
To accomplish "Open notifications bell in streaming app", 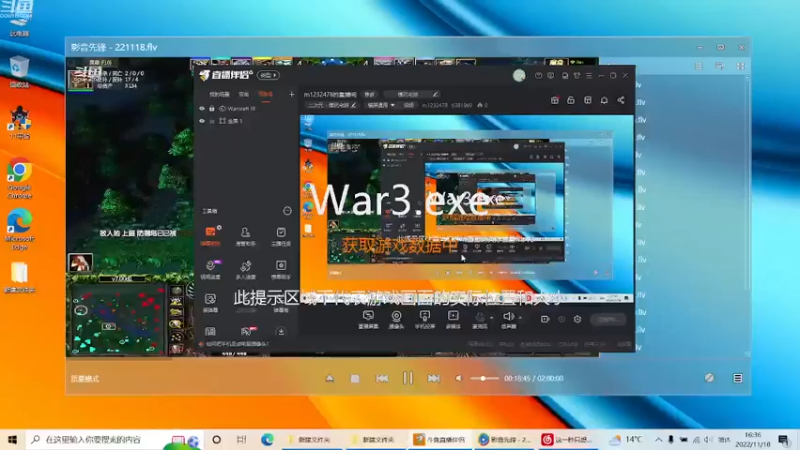I will (604, 101).
